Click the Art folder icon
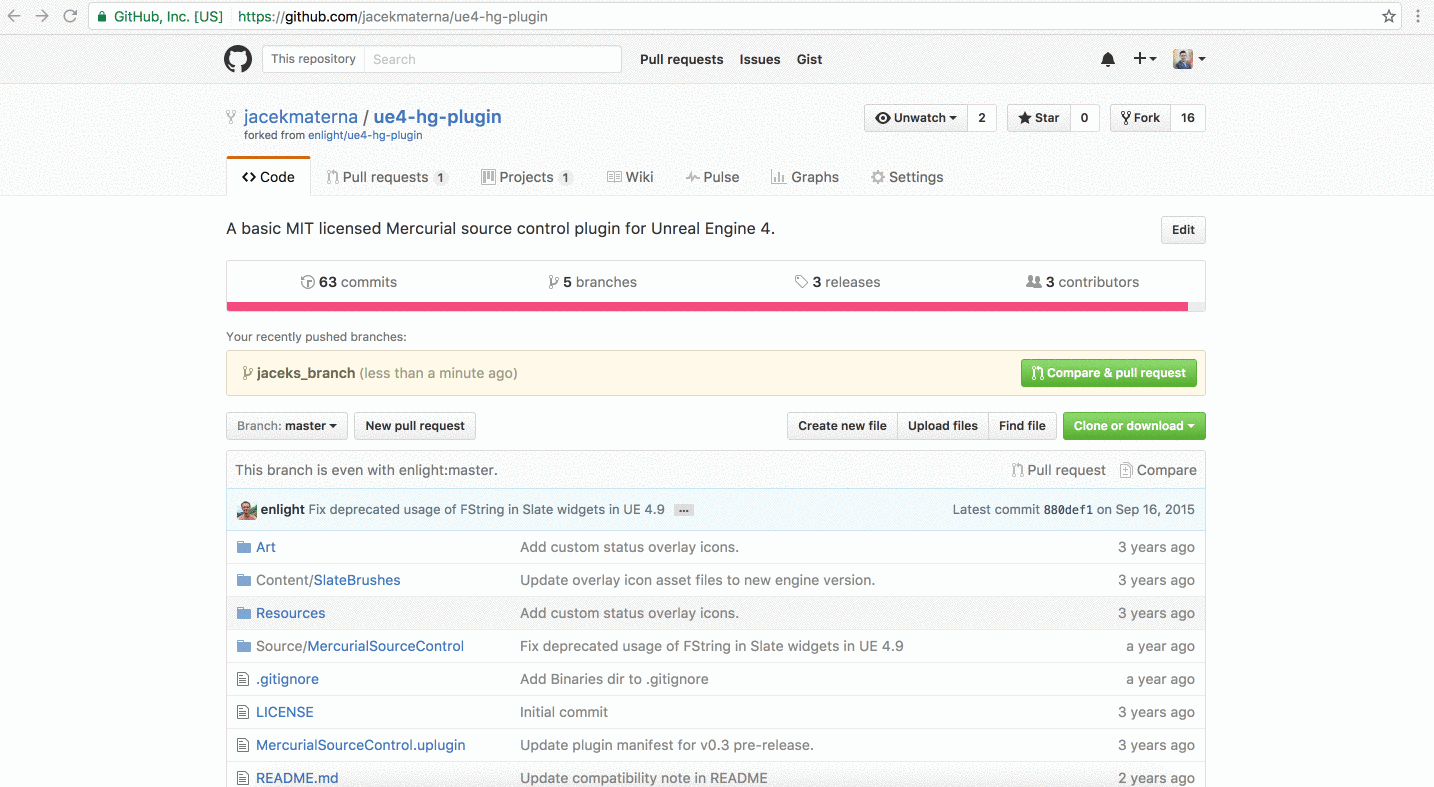 pos(243,547)
